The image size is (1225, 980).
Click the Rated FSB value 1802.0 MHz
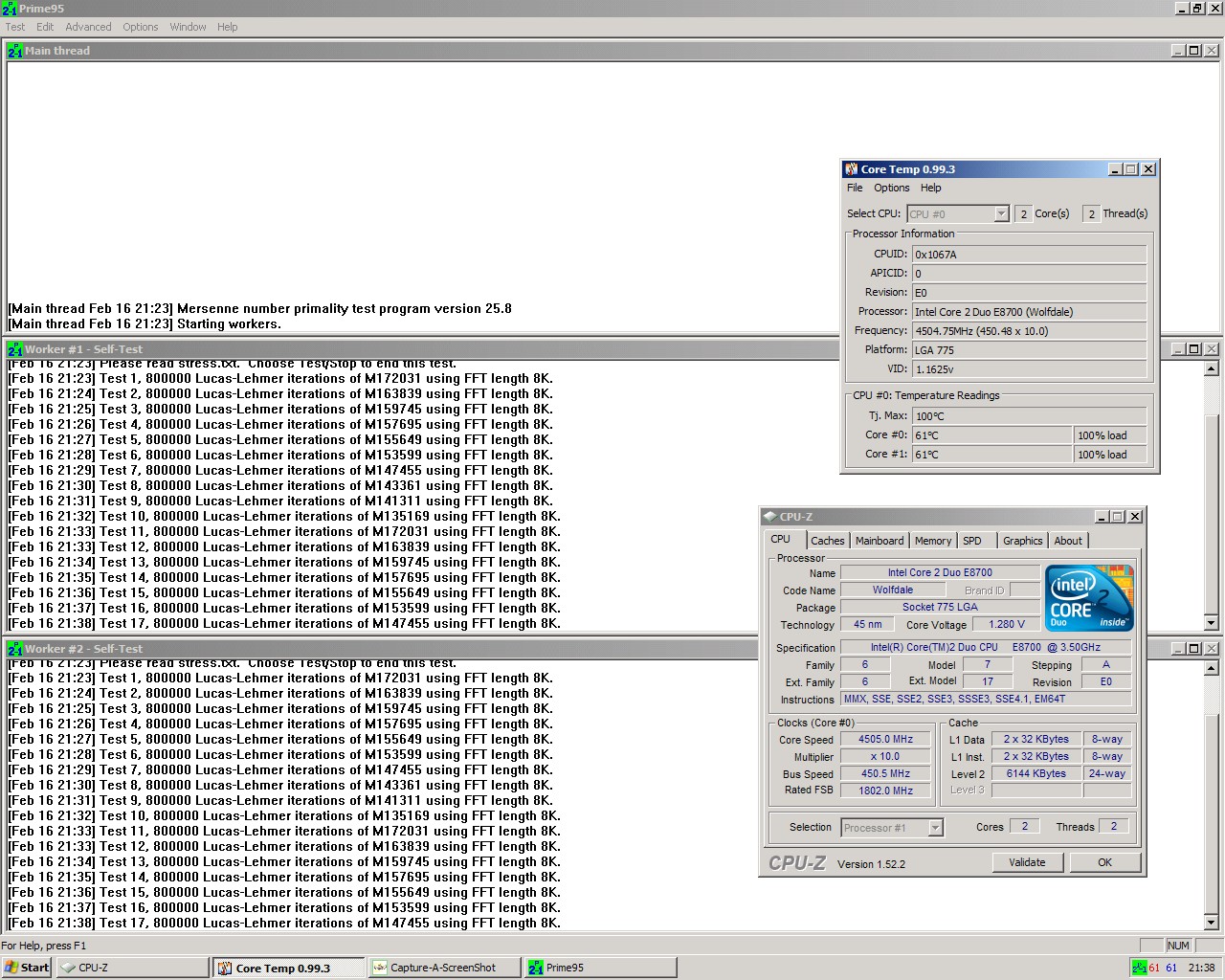click(x=885, y=791)
